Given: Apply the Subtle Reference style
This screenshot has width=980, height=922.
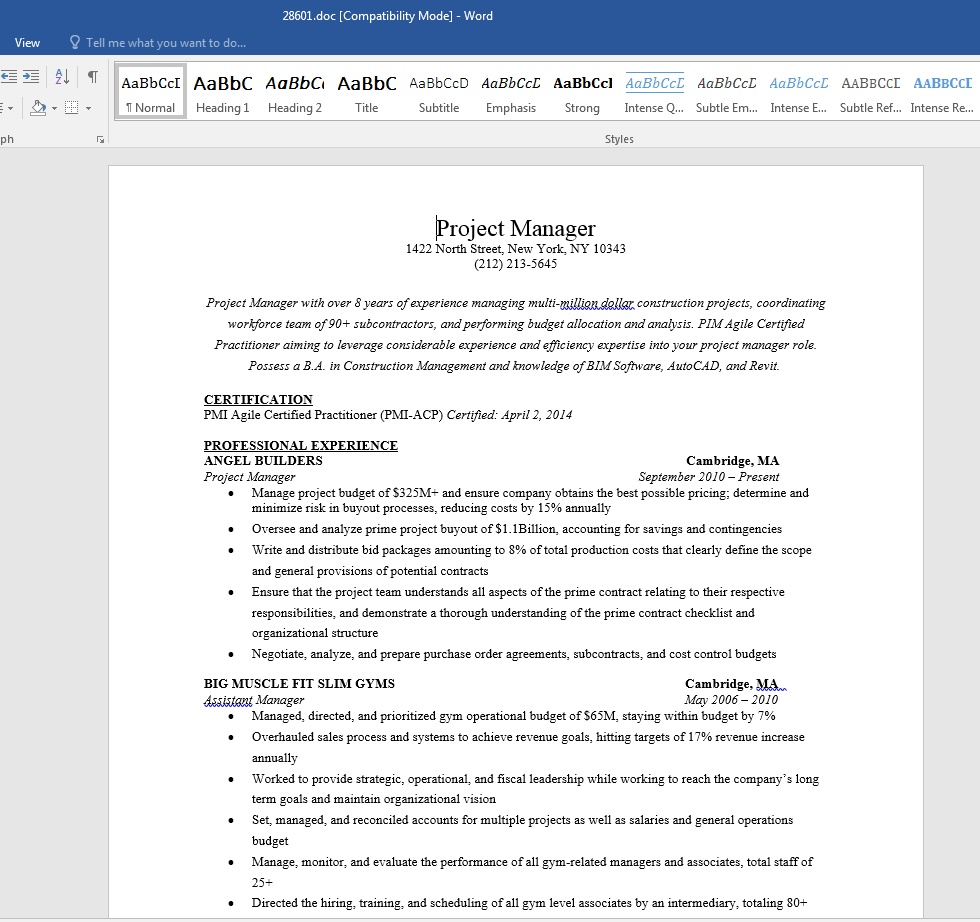Looking at the screenshot, I should coord(870,92).
